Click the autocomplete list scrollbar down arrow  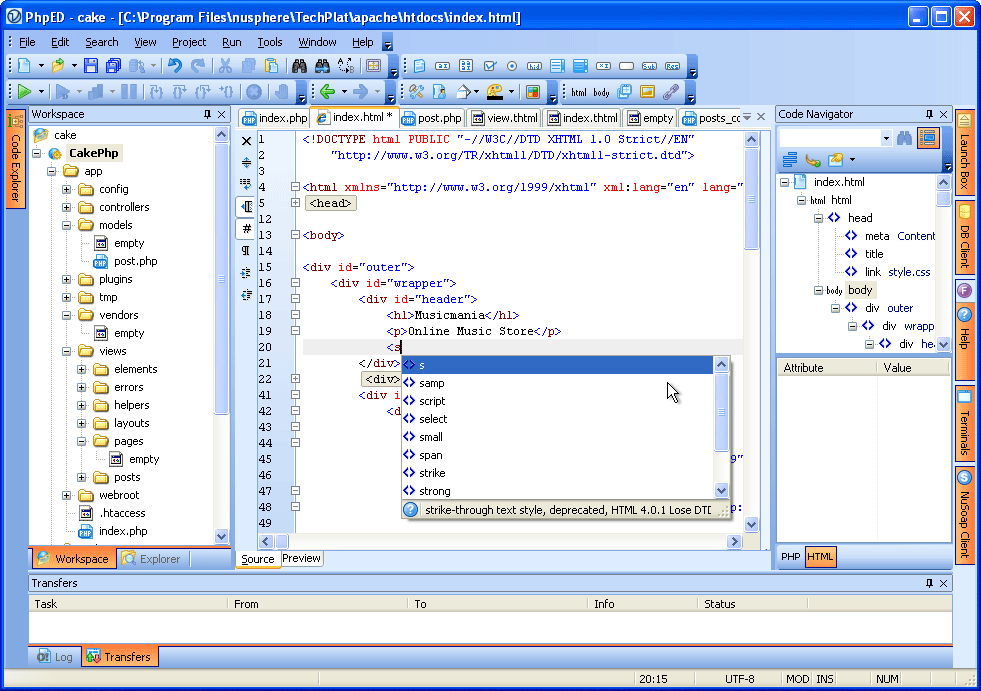721,490
